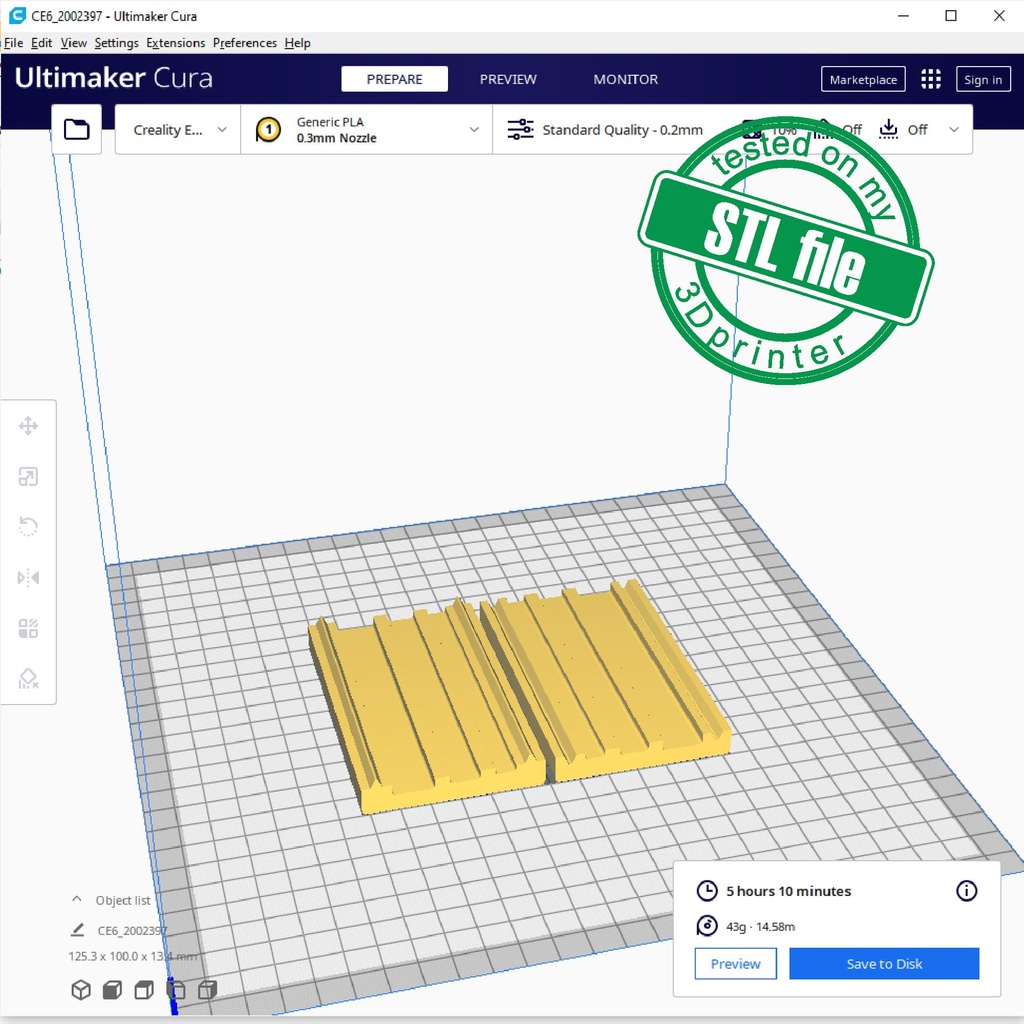Select the Support Blocker tool
The image size is (1024, 1024).
coord(28,680)
